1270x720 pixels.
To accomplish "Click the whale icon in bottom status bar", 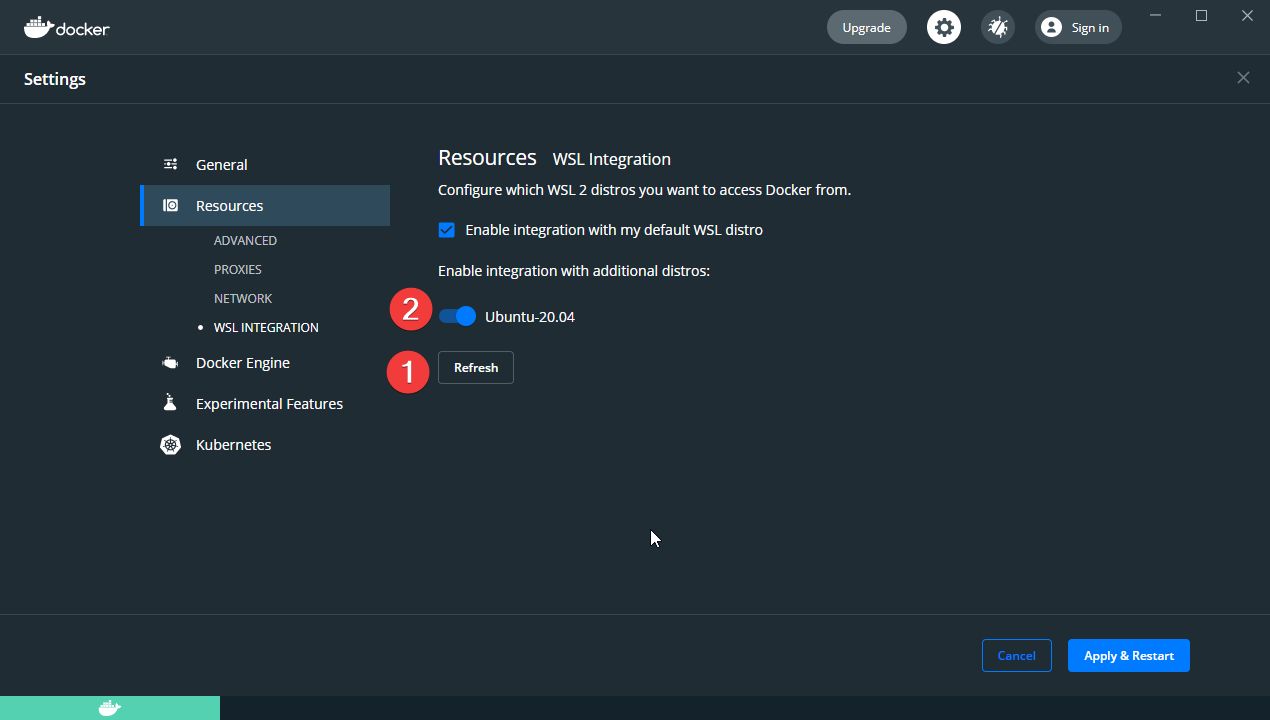I will click(110, 708).
